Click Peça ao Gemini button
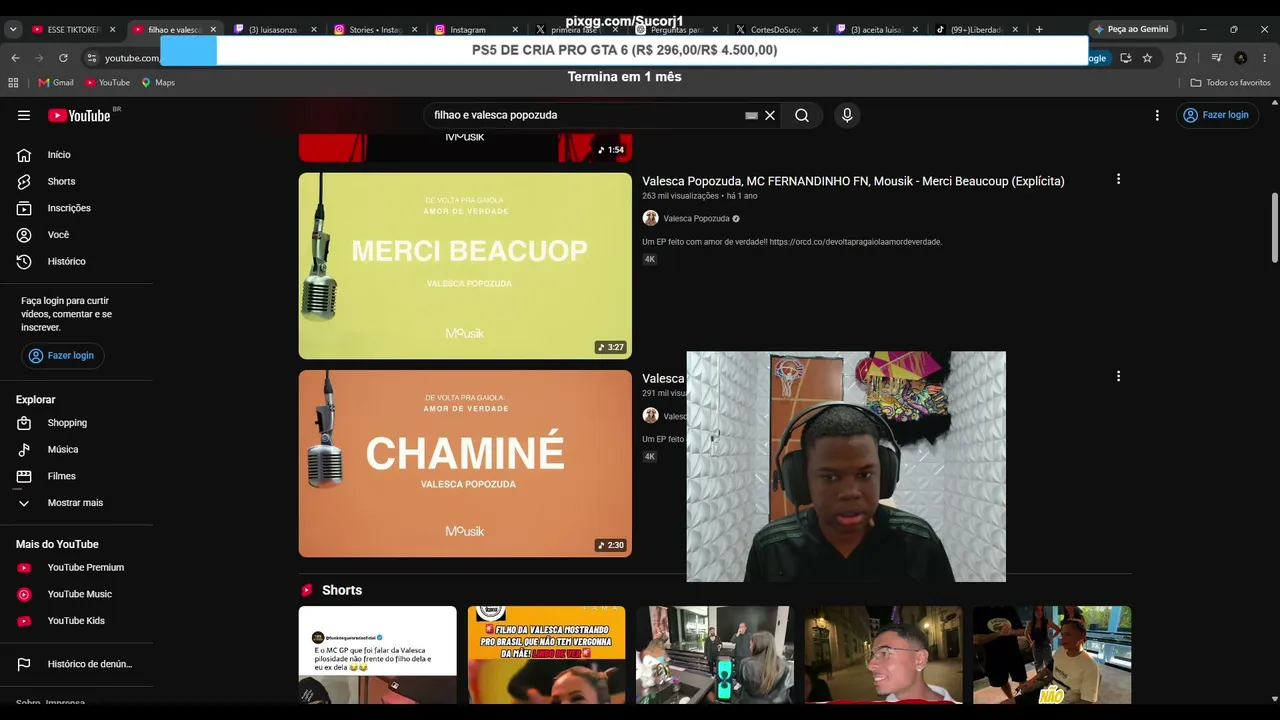Viewport: 1280px width, 720px height. click(x=1131, y=30)
